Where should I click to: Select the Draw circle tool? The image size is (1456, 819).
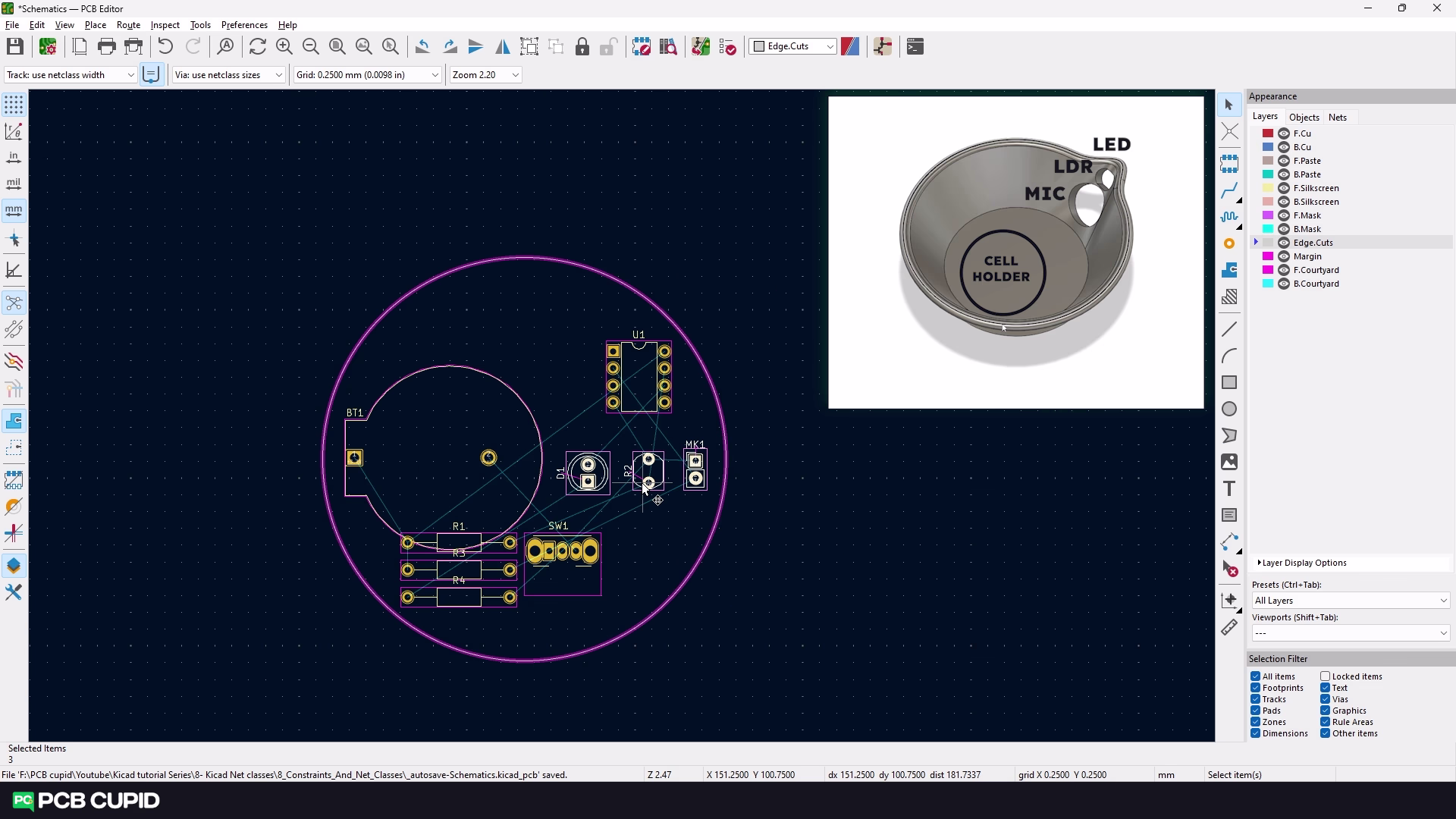tap(1229, 409)
